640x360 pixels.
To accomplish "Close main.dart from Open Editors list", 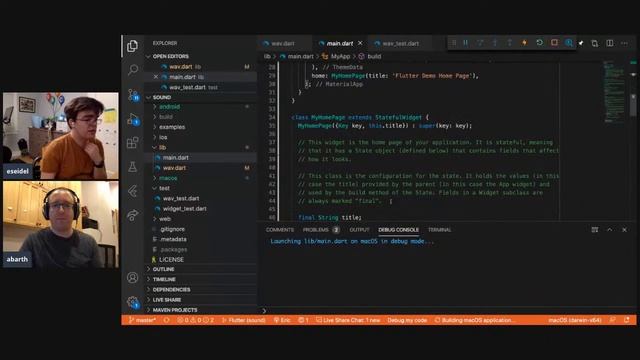I will (156, 77).
